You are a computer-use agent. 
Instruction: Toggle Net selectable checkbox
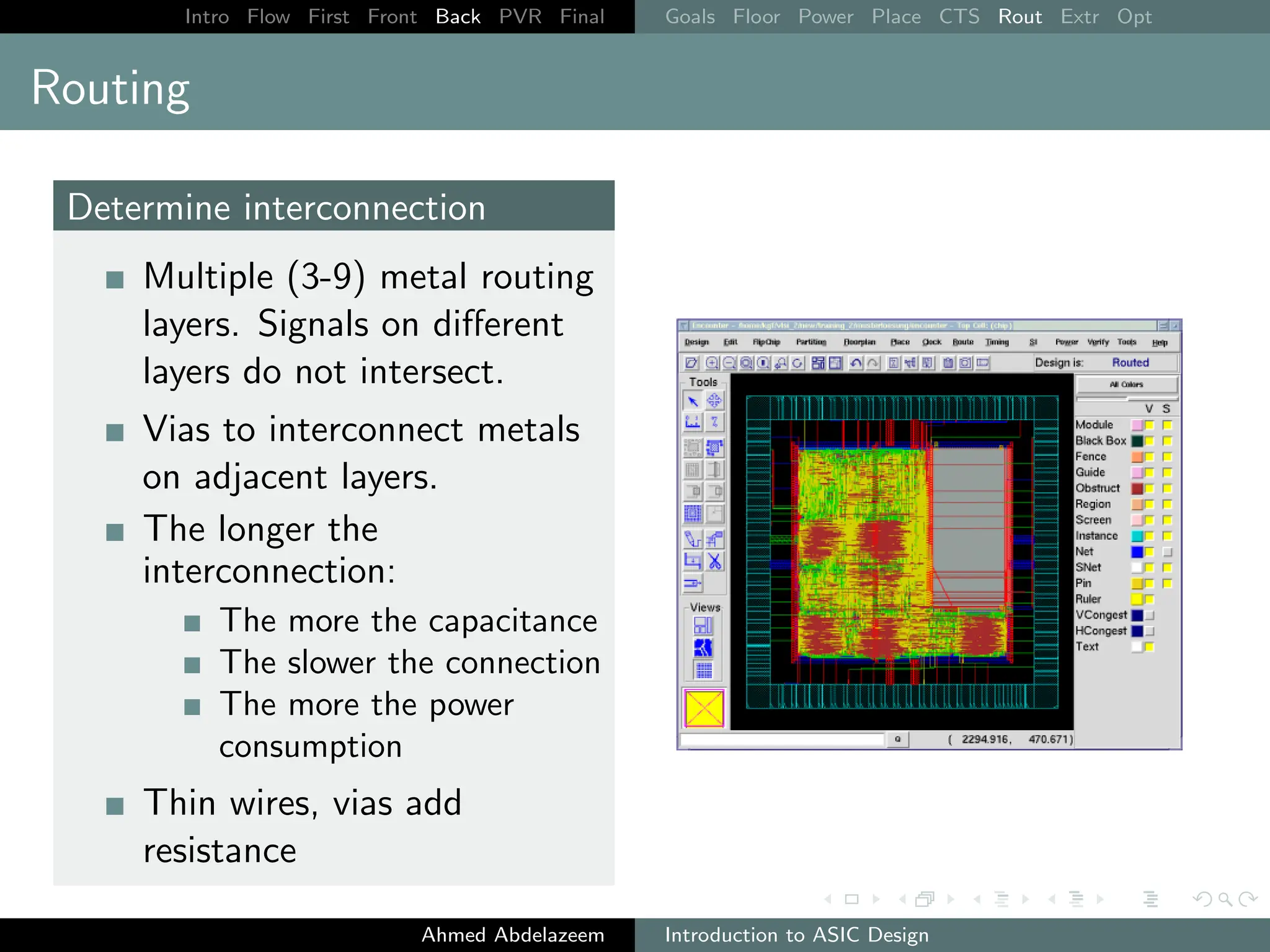tap(1167, 552)
